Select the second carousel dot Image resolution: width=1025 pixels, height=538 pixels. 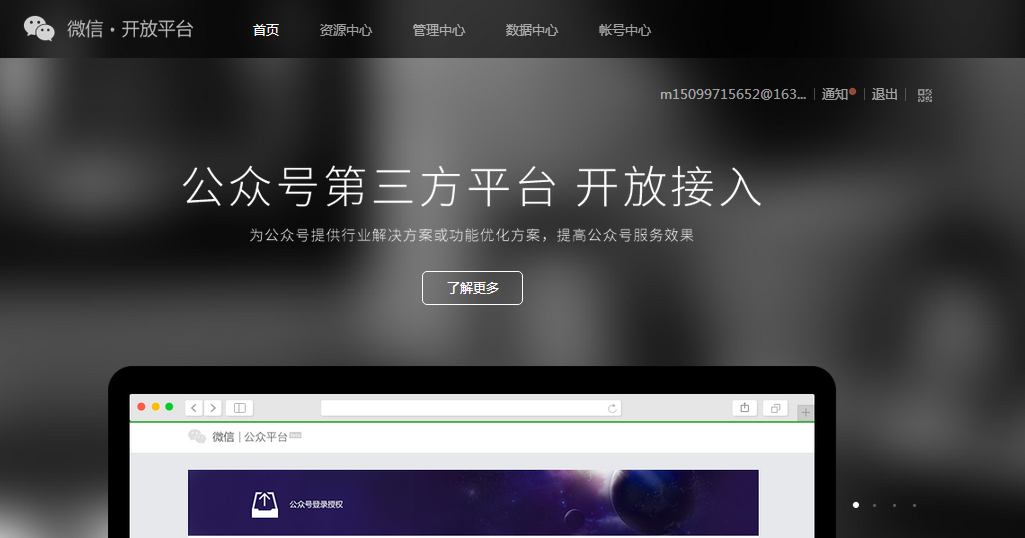(875, 505)
